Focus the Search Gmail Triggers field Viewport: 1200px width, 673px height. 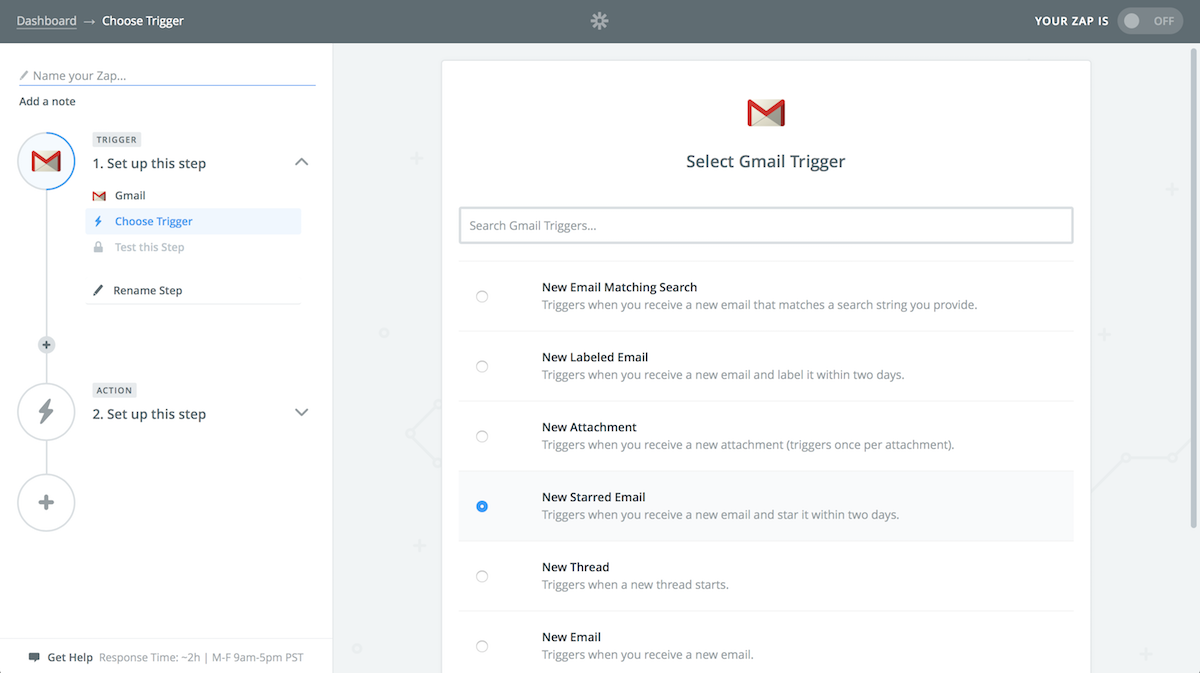point(766,225)
